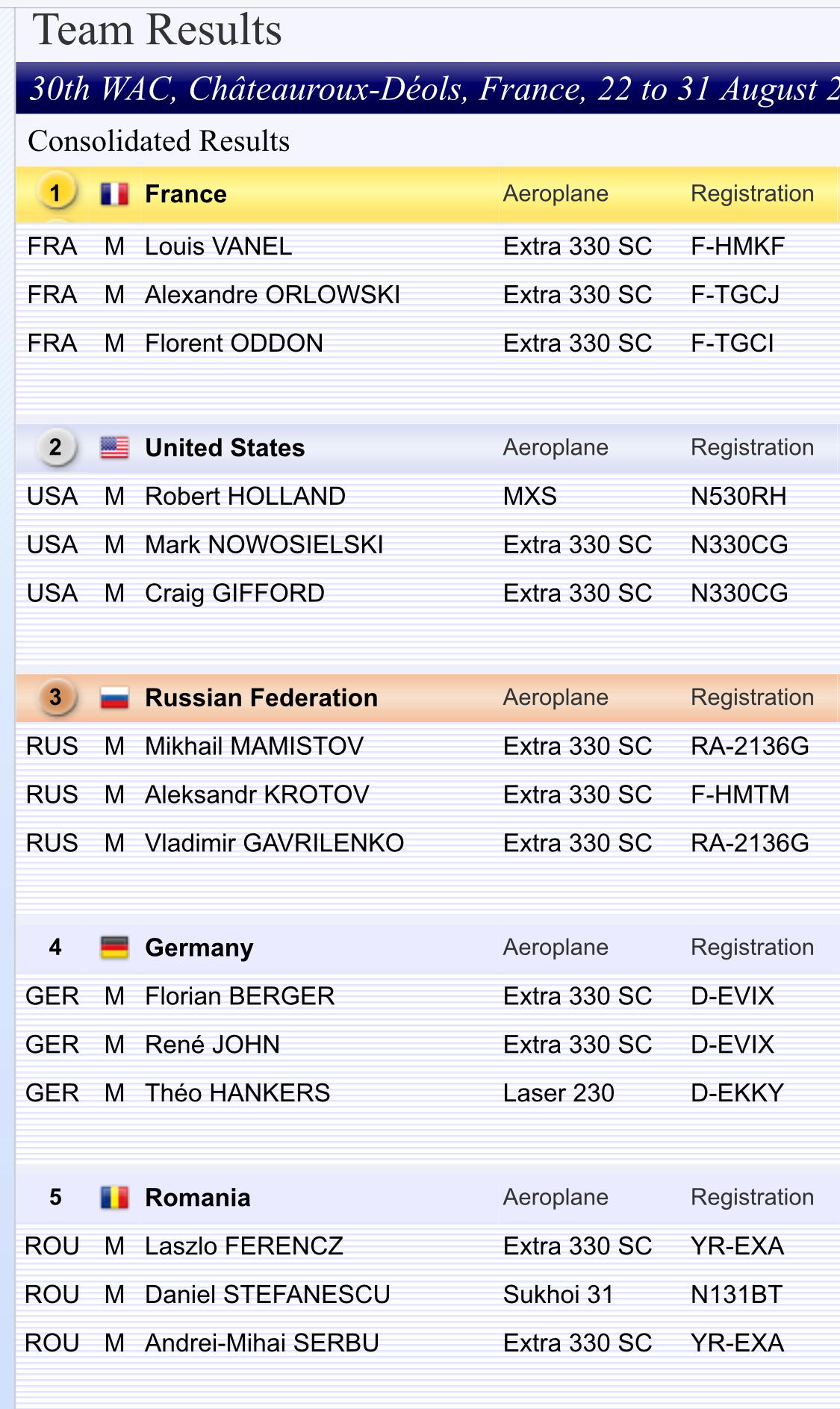The height and width of the screenshot is (1409, 840).
Task: Click the bronze rank 3 medal badge
Action: [56, 697]
